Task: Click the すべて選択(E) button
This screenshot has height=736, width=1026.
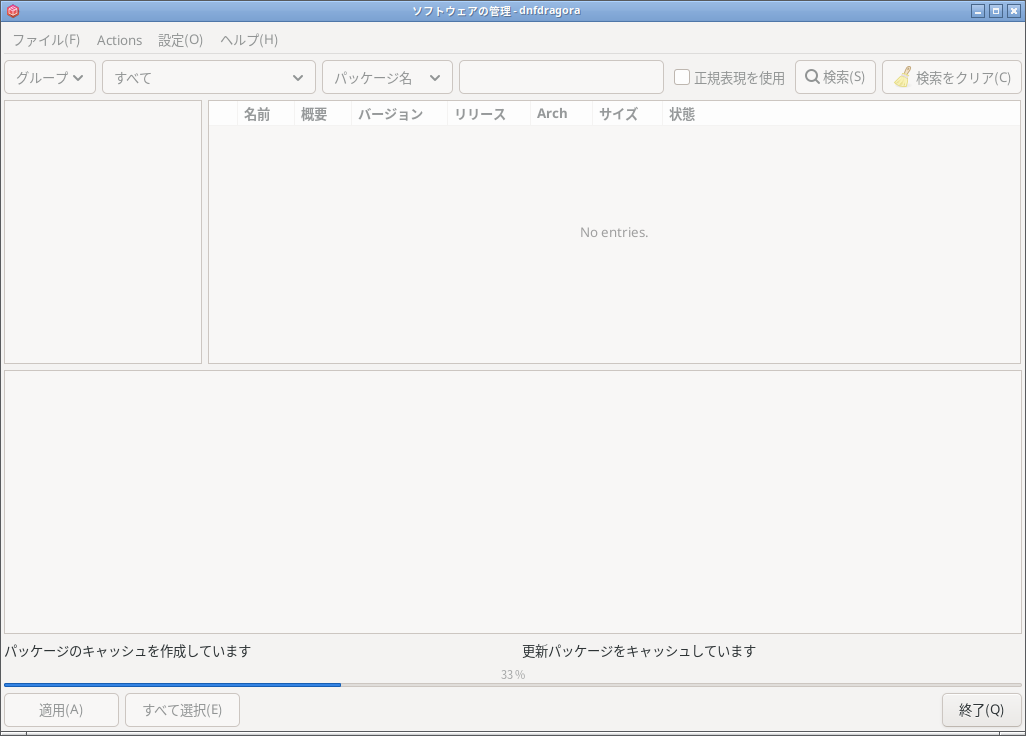Action: [x=182, y=710]
